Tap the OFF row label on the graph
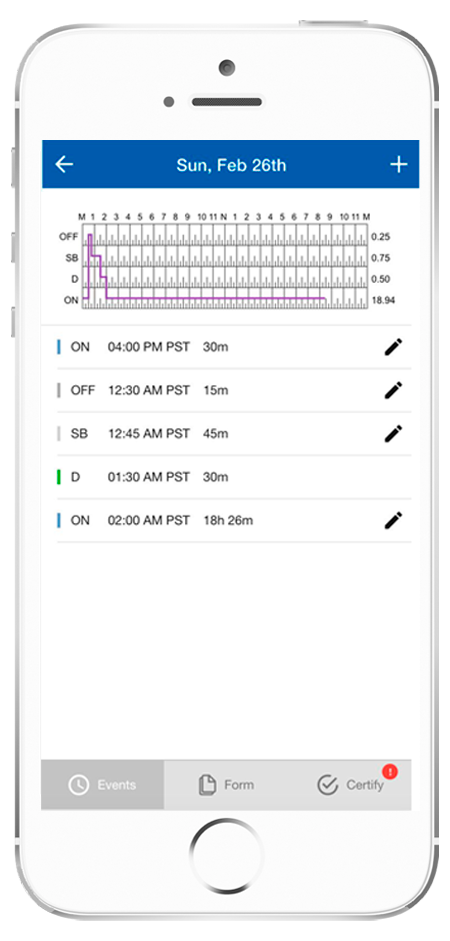Image resolution: width=450 pixels, height=941 pixels. tap(68, 236)
